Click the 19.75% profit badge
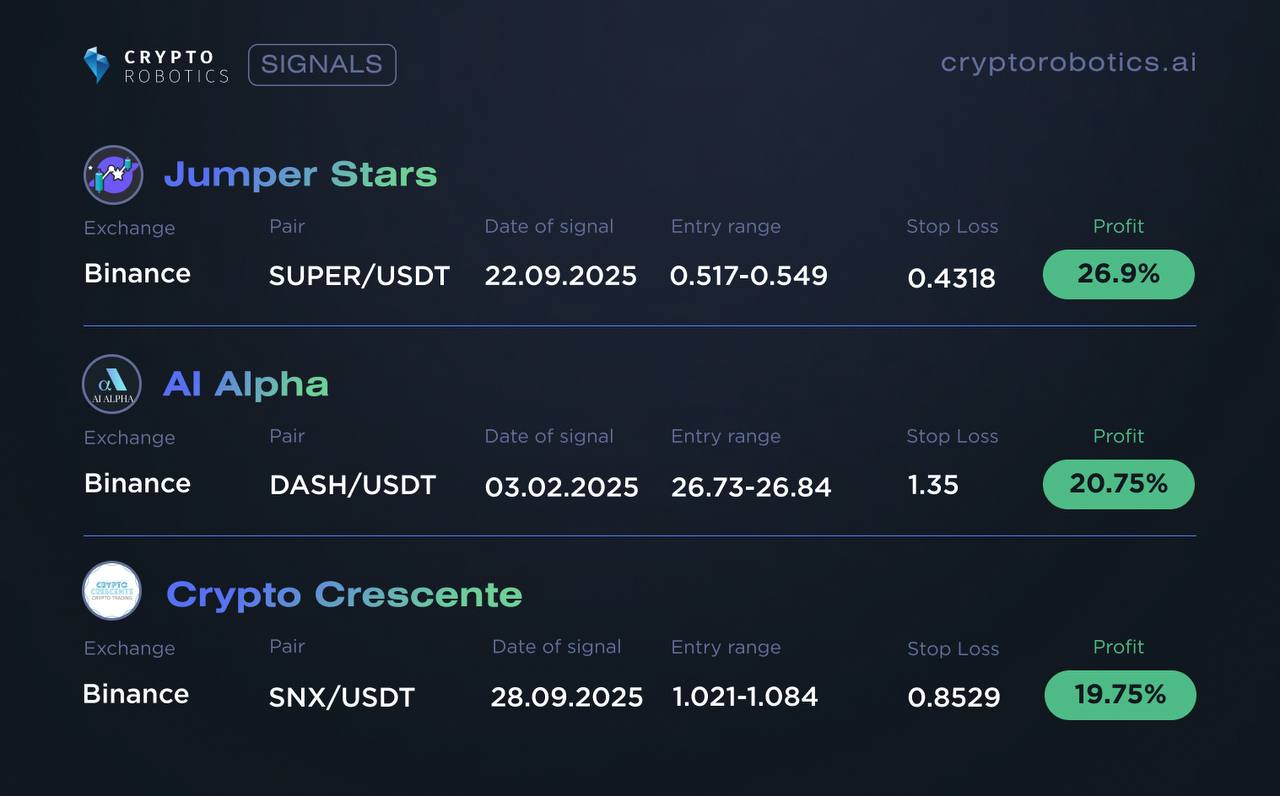The width and height of the screenshot is (1280, 796). pos(1120,695)
